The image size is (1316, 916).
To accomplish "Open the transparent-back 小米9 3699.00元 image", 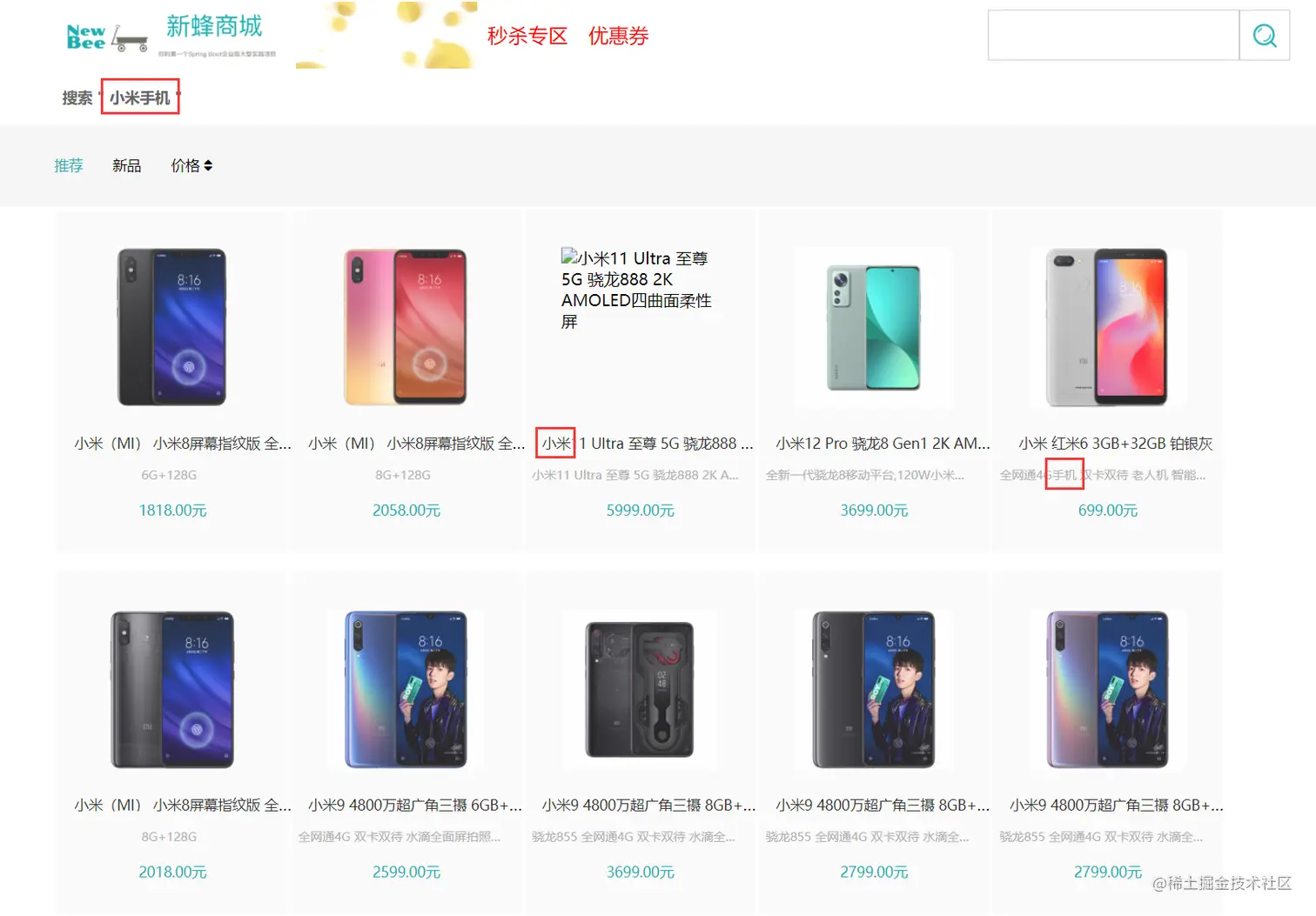I will [x=640, y=689].
